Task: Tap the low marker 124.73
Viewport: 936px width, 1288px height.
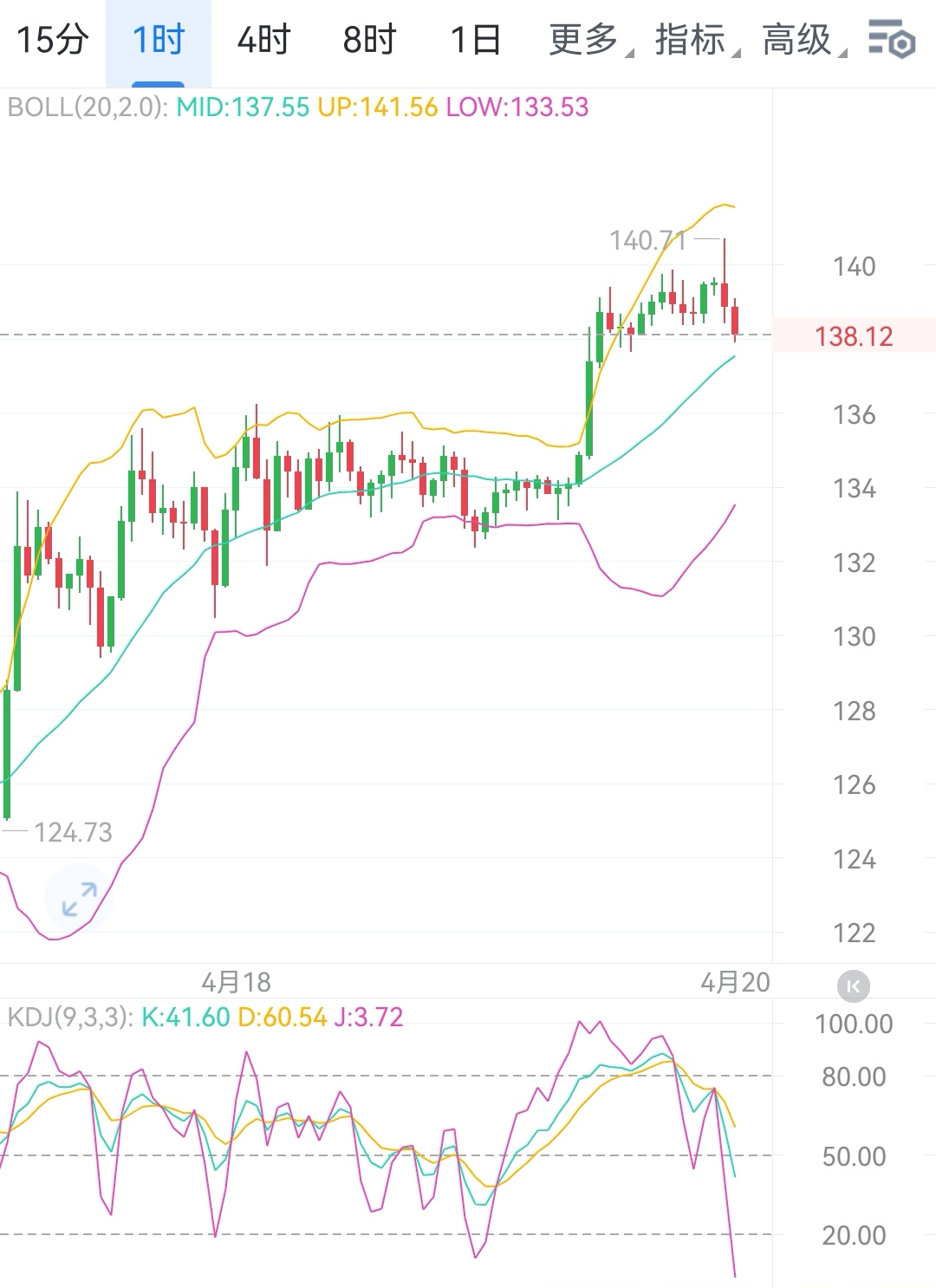Action: pos(73,833)
